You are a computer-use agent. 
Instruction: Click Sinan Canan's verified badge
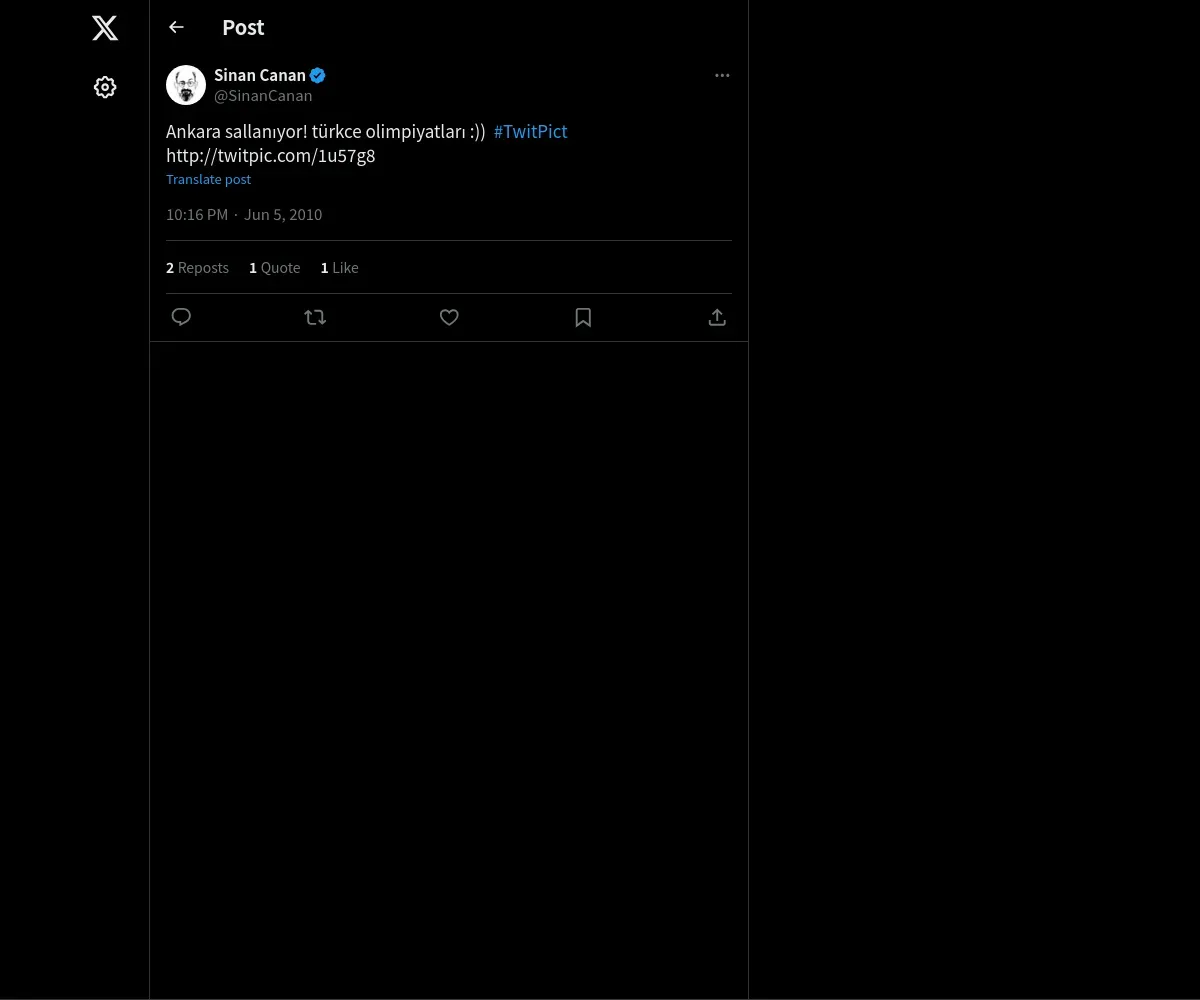(317, 75)
